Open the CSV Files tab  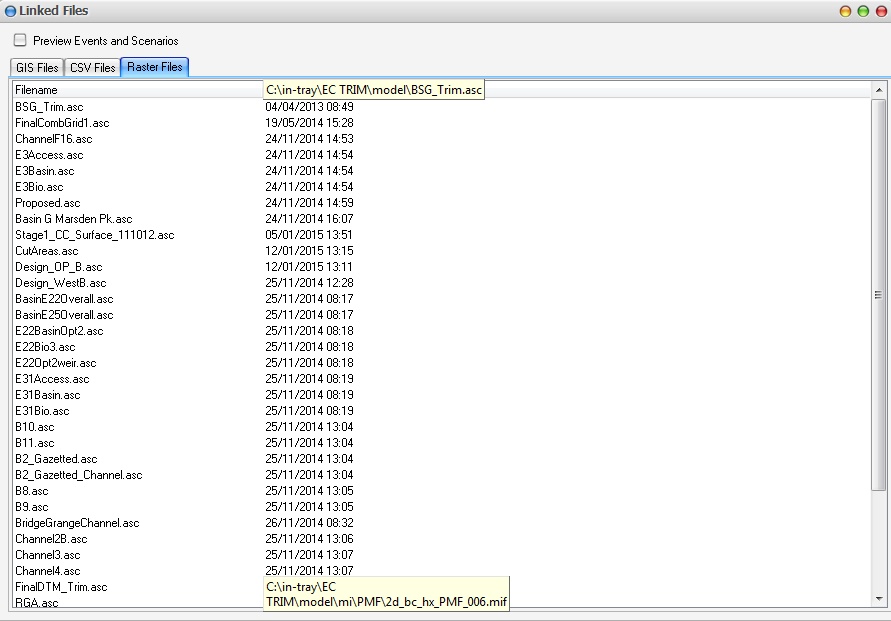coord(92,68)
